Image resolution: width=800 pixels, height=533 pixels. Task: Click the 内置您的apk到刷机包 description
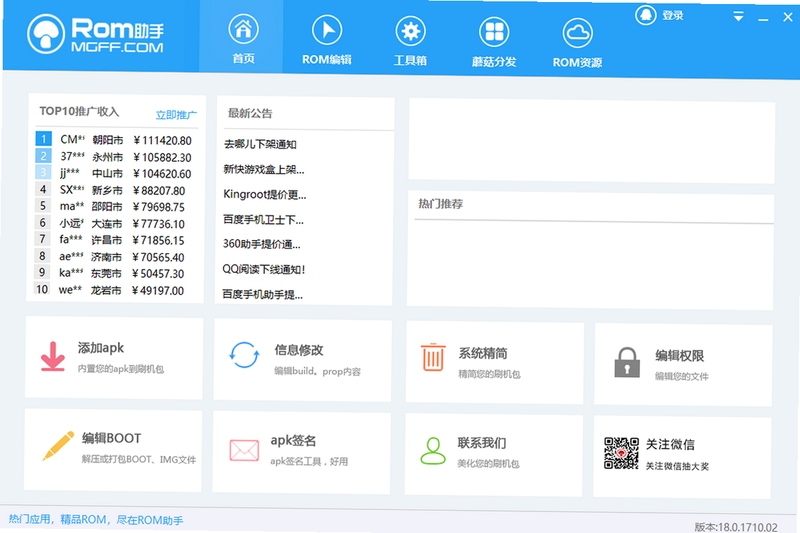click(121, 369)
